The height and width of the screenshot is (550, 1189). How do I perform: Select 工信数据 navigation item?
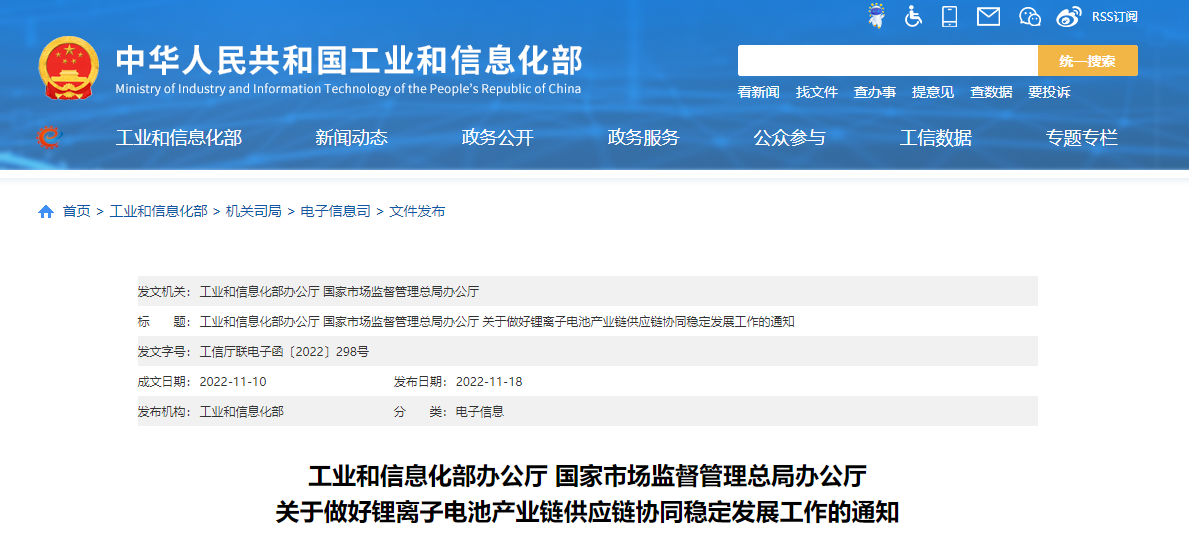(936, 138)
